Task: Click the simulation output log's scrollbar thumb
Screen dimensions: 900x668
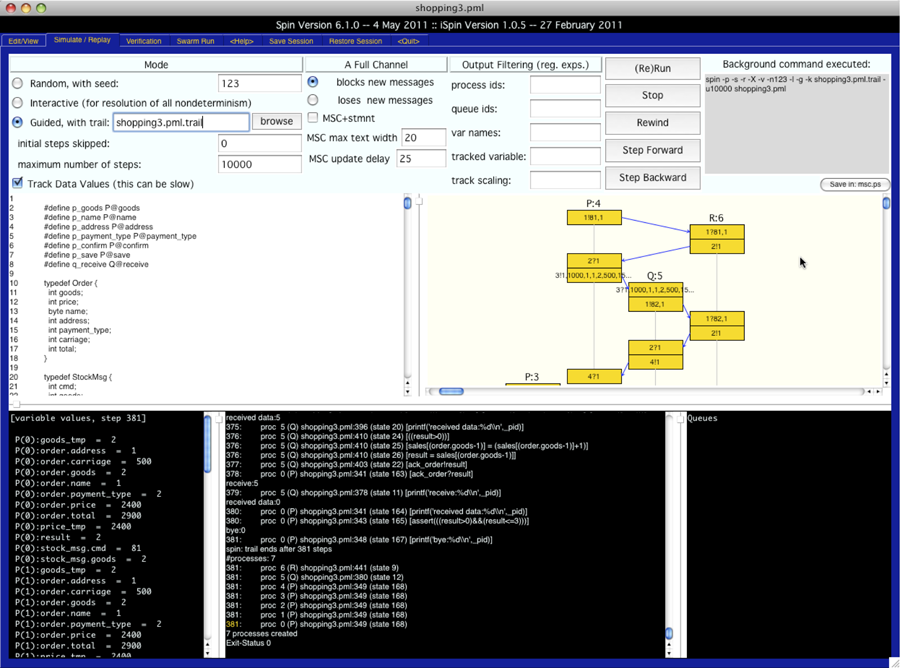Action: pyautogui.click(x=669, y=633)
